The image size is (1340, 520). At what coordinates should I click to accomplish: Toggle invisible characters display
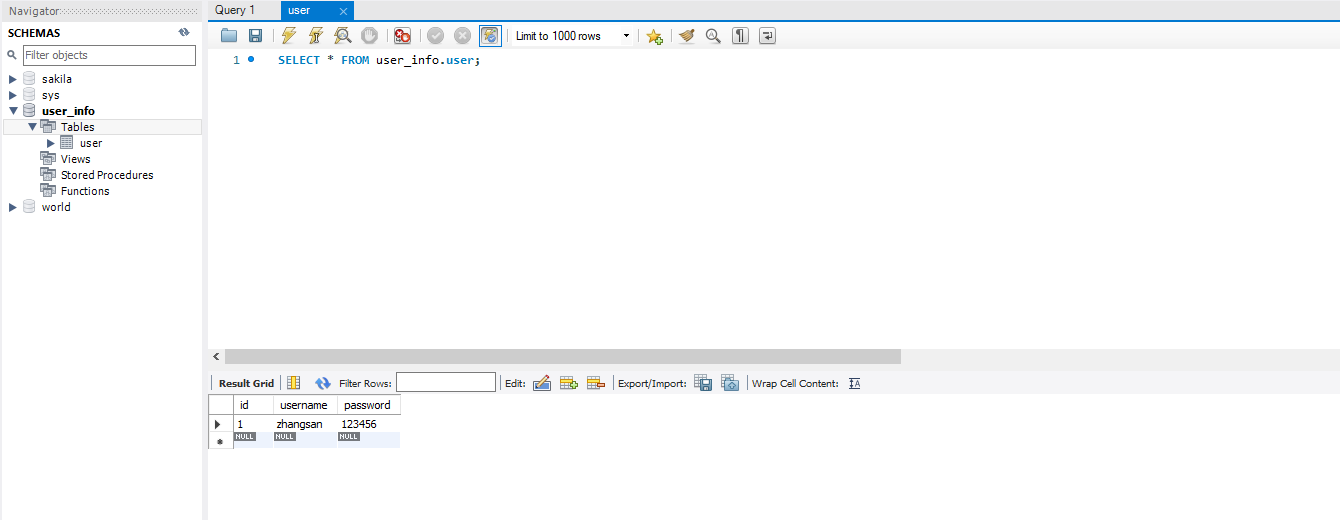pos(740,36)
